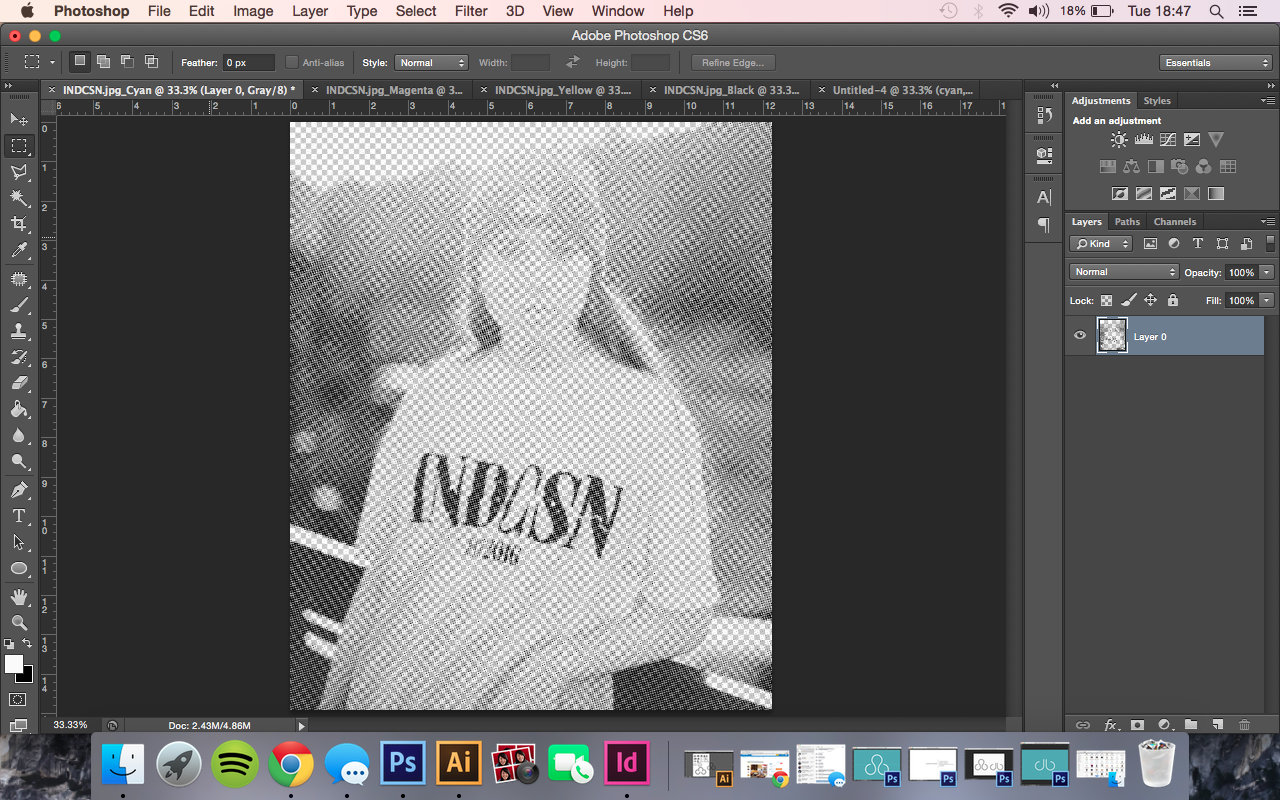1280x800 pixels.
Task: Add an Invert adjustment
Action: point(1120,194)
